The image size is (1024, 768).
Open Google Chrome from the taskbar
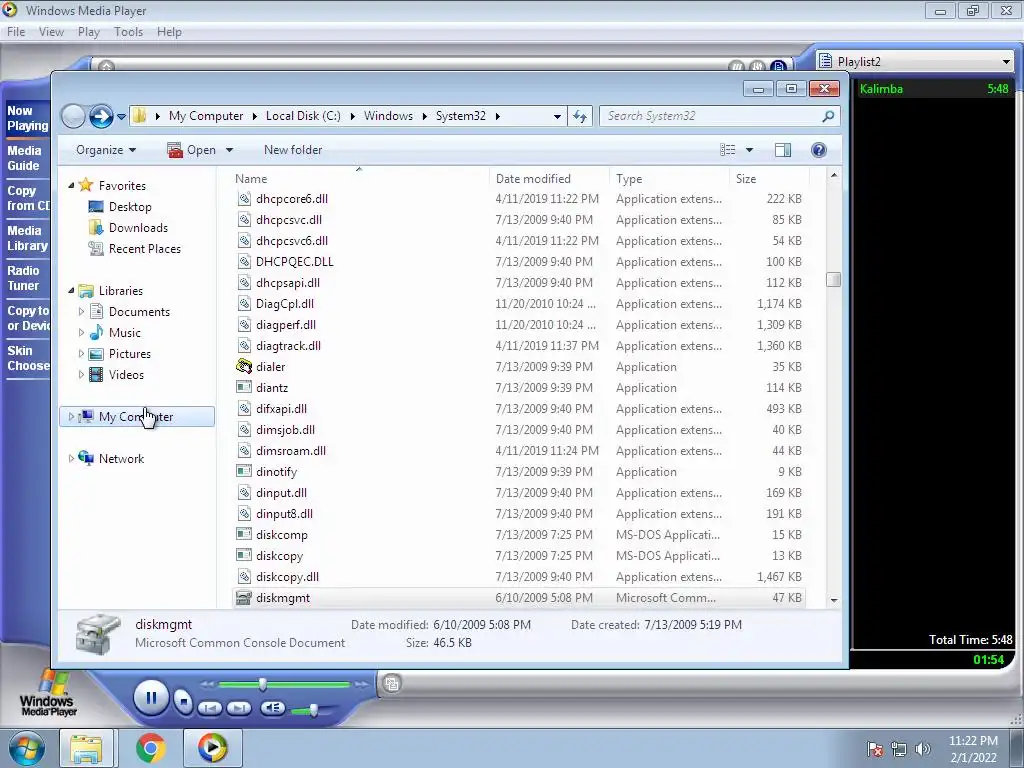pyautogui.click(x=150, y=748)
